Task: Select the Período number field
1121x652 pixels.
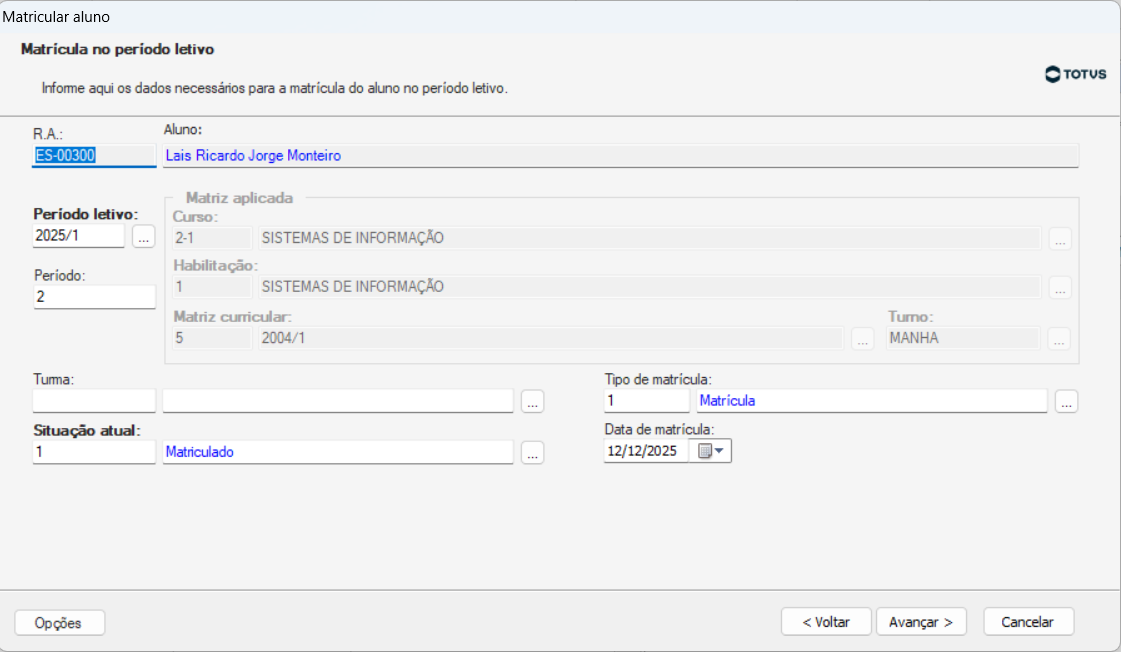Action: (x=94, y=297)
